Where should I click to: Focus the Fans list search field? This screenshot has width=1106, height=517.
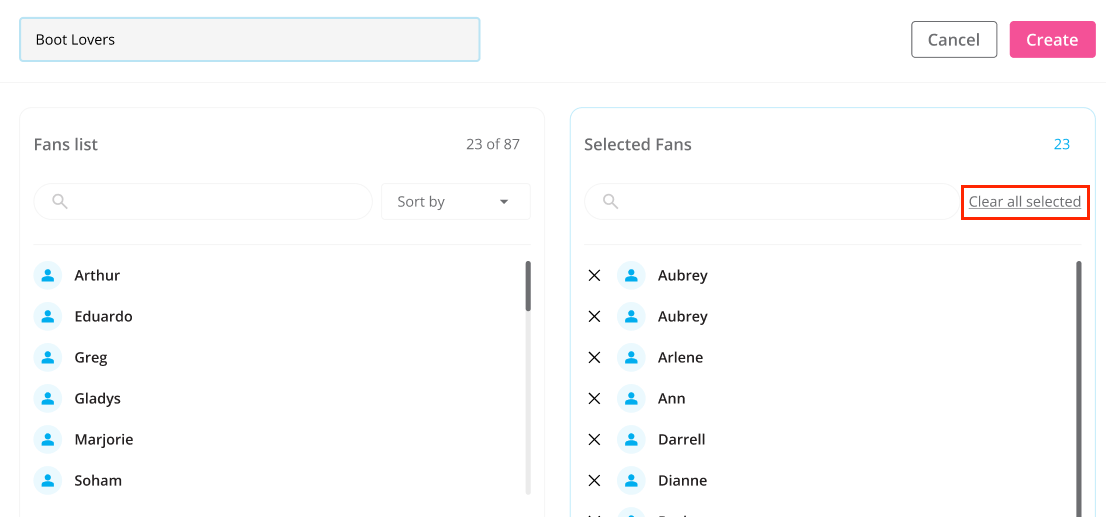click(203, 202)
